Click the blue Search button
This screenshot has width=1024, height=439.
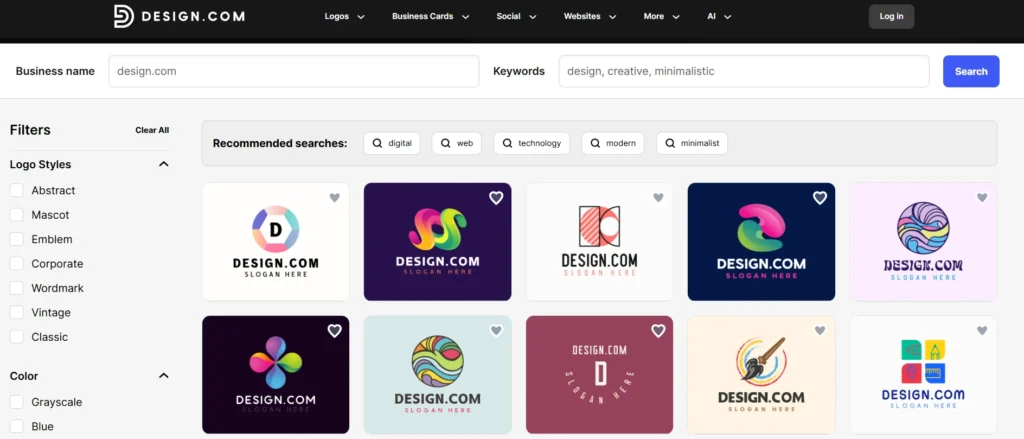(971, 71)
